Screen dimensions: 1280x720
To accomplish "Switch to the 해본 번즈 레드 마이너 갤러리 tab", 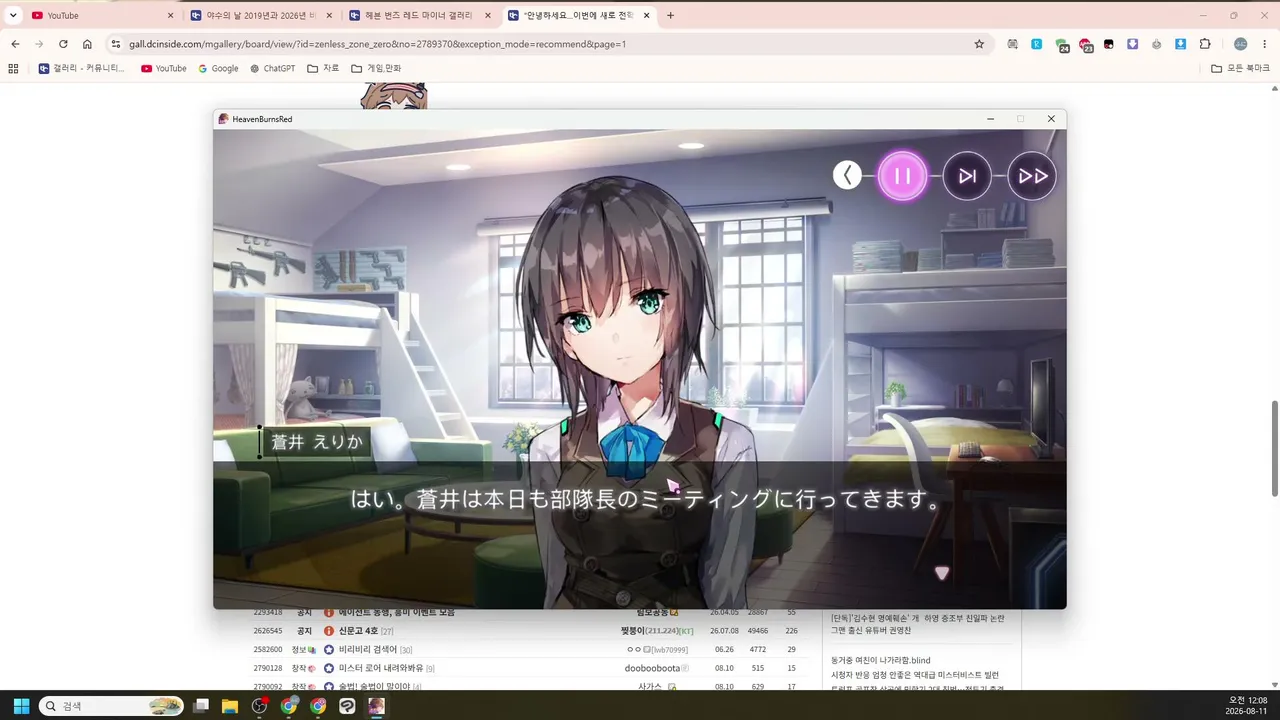I will (x=419, y=15).
